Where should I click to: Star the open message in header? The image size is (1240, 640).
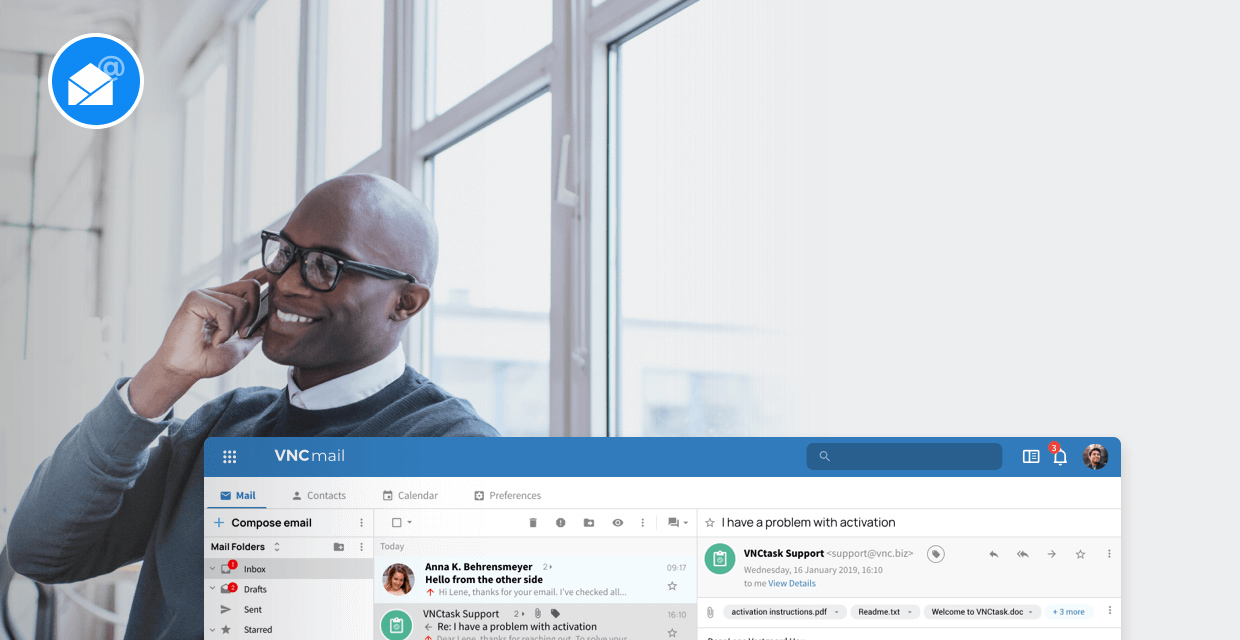pyautogui.click(x=1080, y=554)
